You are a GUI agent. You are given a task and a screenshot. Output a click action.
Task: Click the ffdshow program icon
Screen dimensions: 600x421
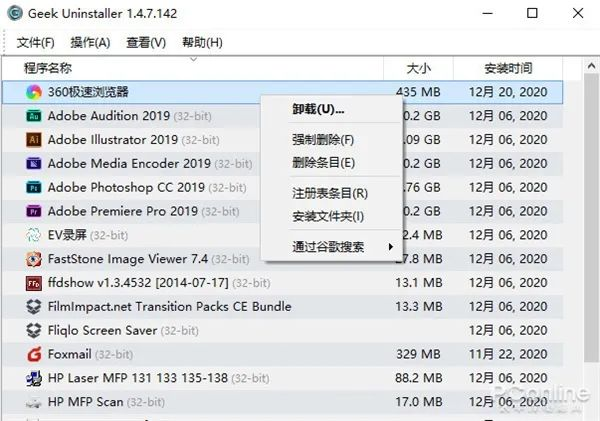[x=33, y=283]
